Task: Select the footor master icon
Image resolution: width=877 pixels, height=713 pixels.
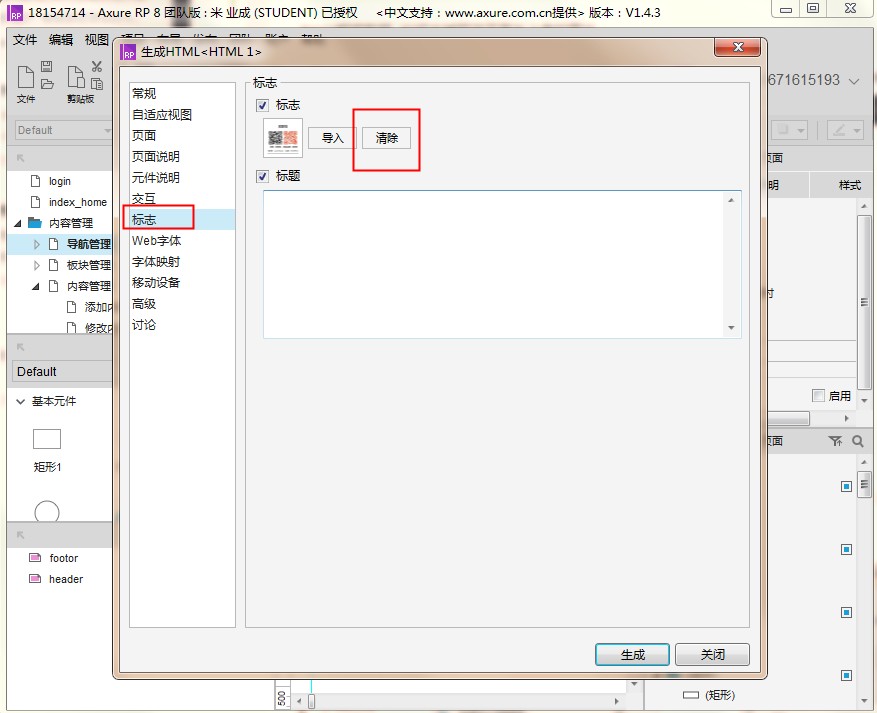Action: (x=35, y=558)
